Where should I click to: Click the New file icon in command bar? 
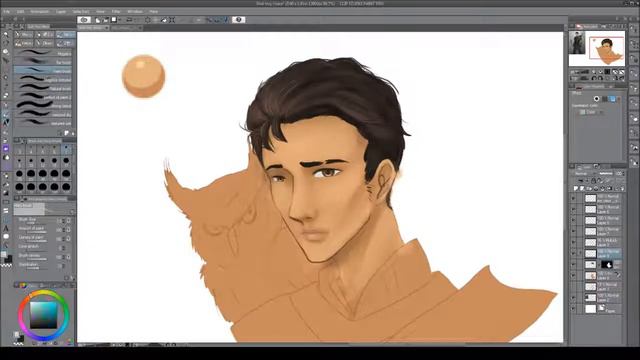coord(98,20)
